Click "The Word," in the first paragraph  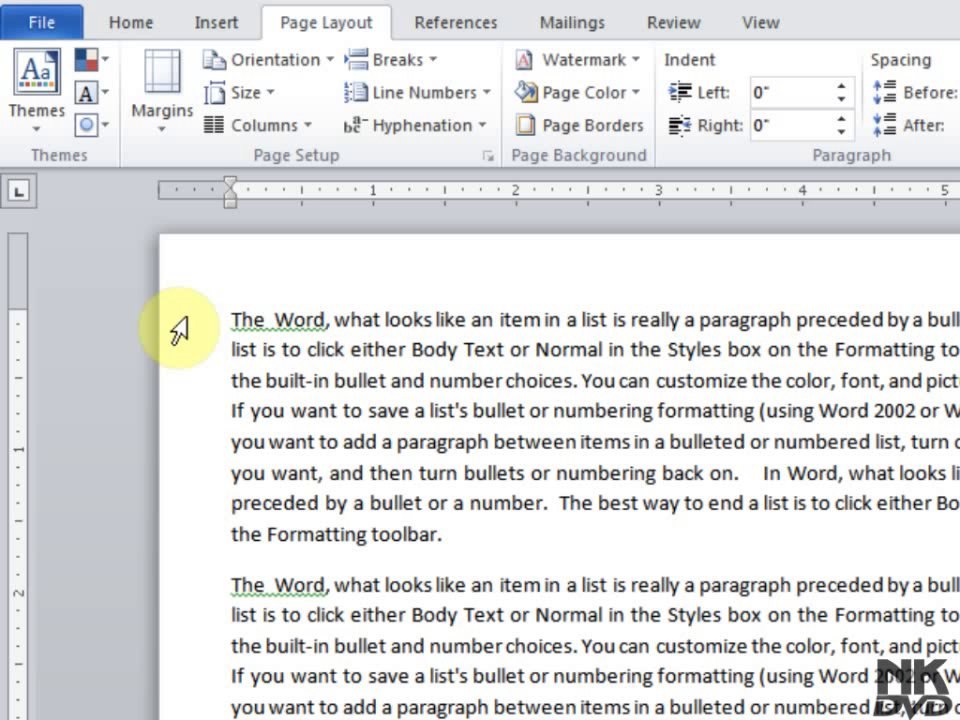(280, 320)
